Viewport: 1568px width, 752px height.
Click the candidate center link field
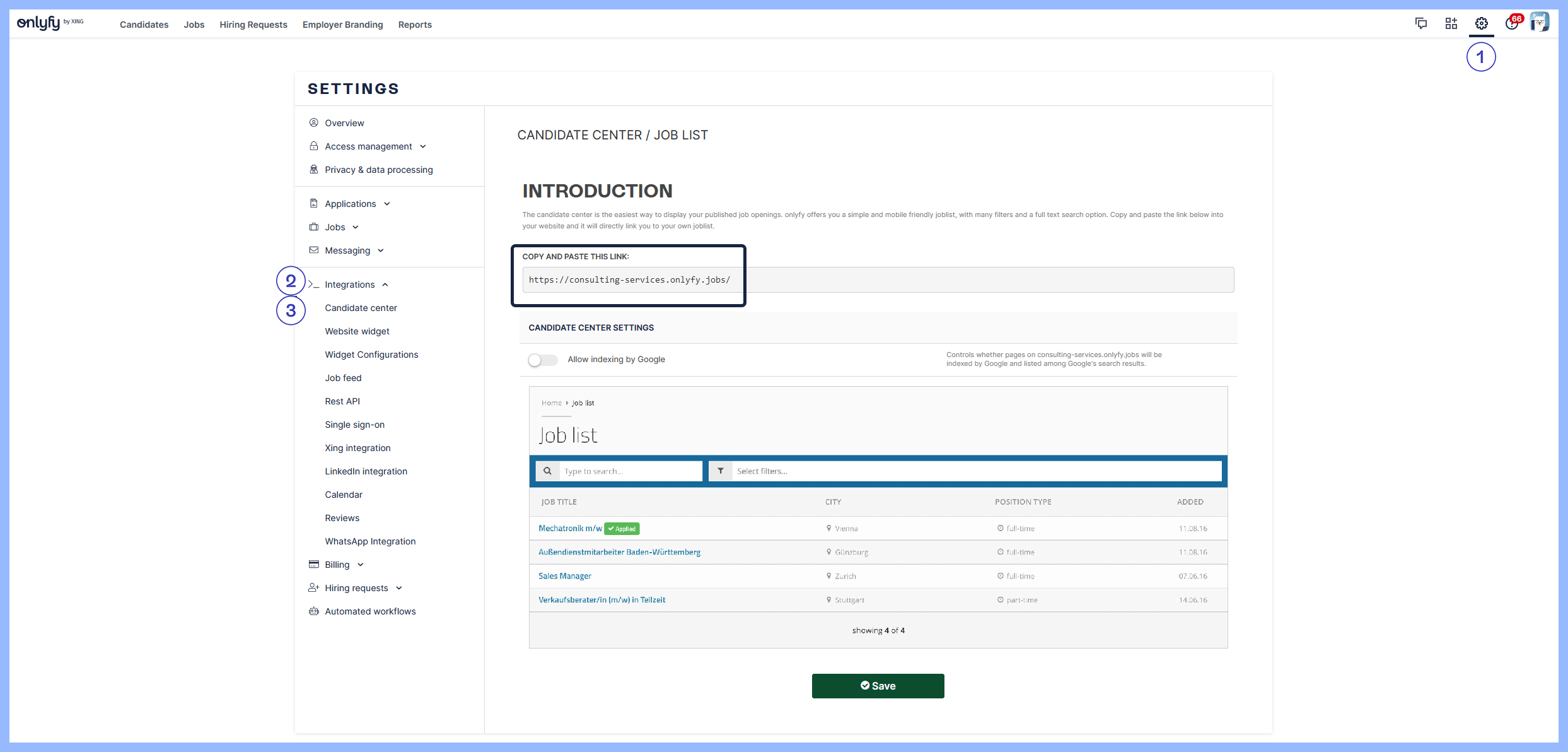878,279
